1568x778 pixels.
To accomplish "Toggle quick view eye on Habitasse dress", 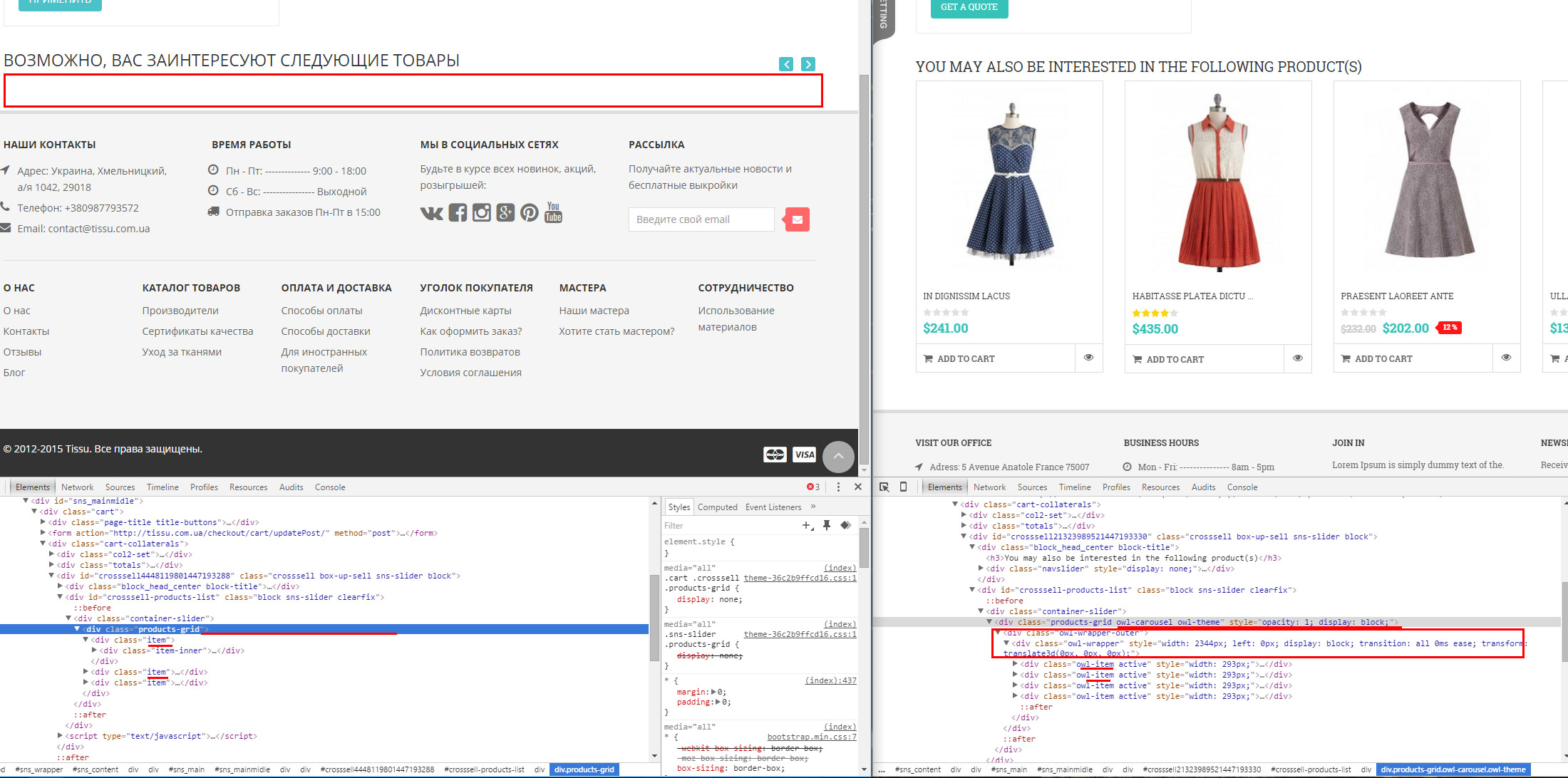I will pyautogui.click(x=1298, y=358).
